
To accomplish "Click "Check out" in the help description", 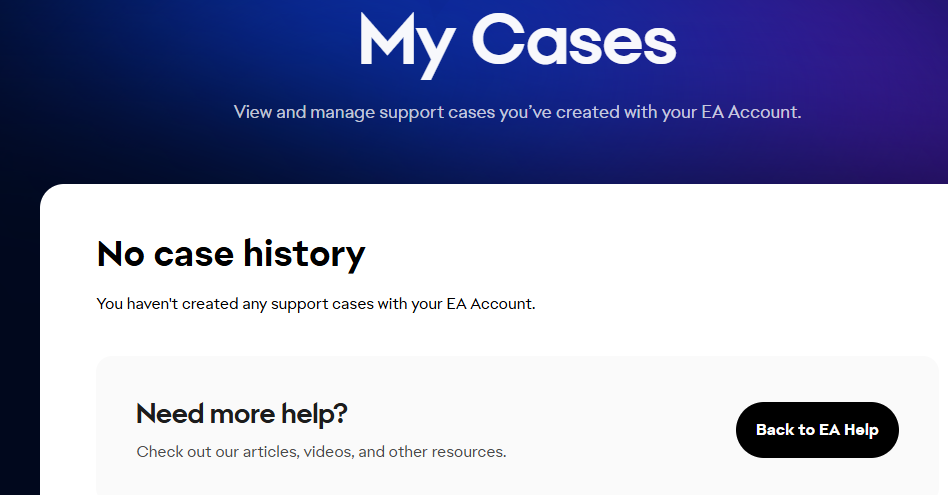I will click(169, 452).
